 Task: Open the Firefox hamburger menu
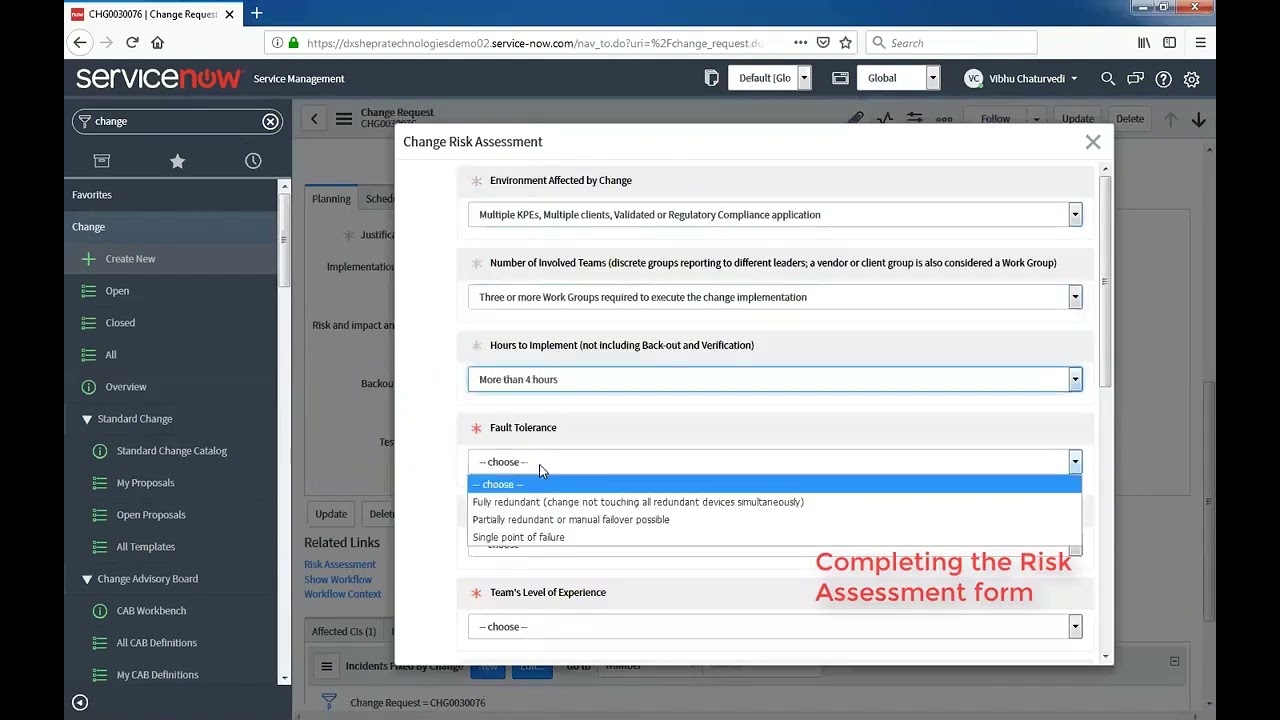(x=1200, y=43)
